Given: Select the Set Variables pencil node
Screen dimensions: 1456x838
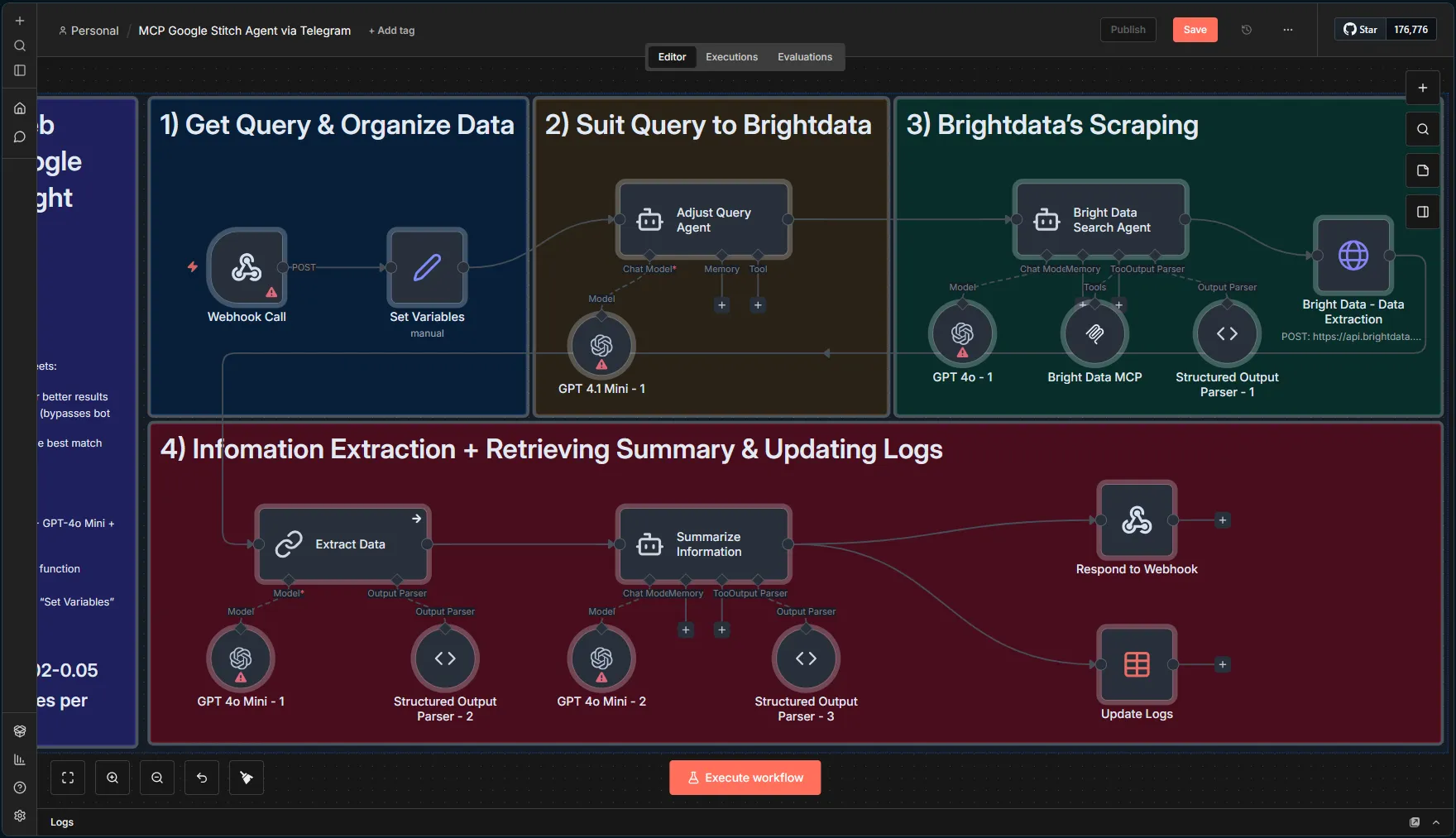Looking at the screenshot, I should coord(427,267).
